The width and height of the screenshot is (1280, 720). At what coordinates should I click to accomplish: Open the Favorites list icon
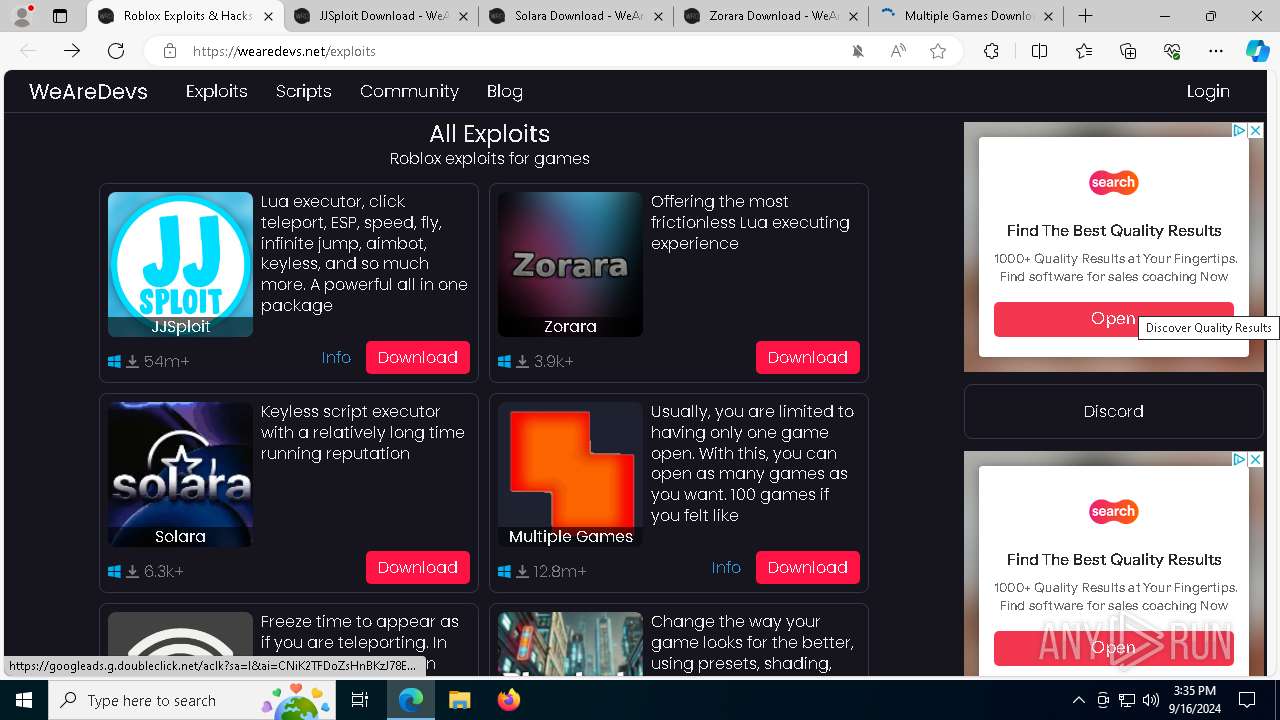tap(1084, 51)
